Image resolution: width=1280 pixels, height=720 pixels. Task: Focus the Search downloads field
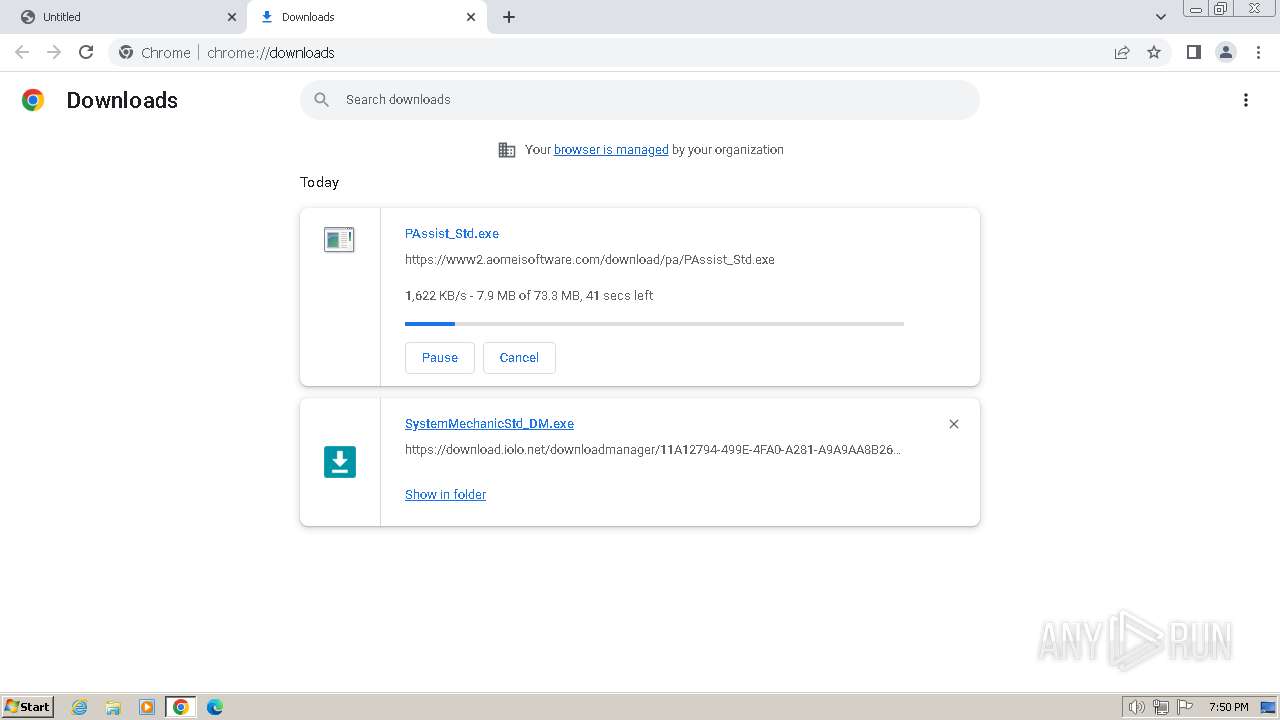(x=640, y=100)
